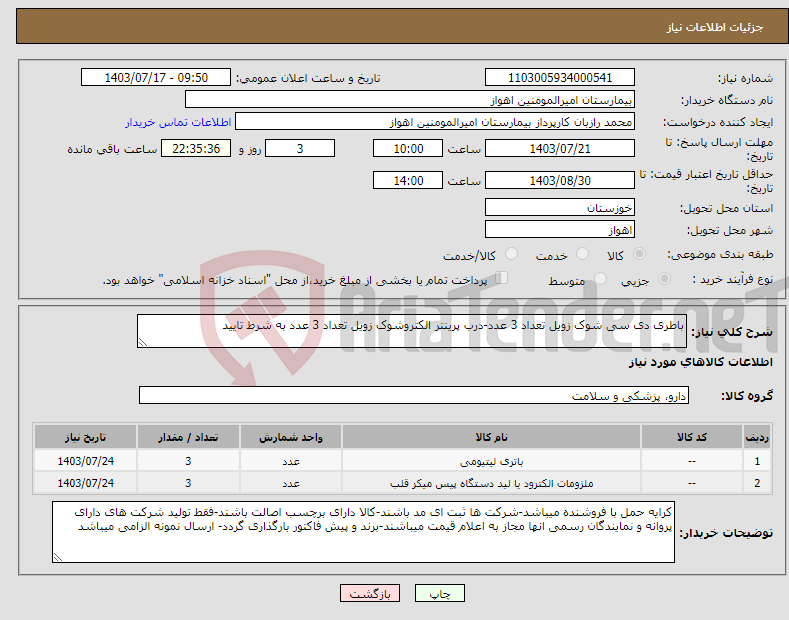
Task: Click the توضیحات خریدار notes textarea
Action: 363,532
